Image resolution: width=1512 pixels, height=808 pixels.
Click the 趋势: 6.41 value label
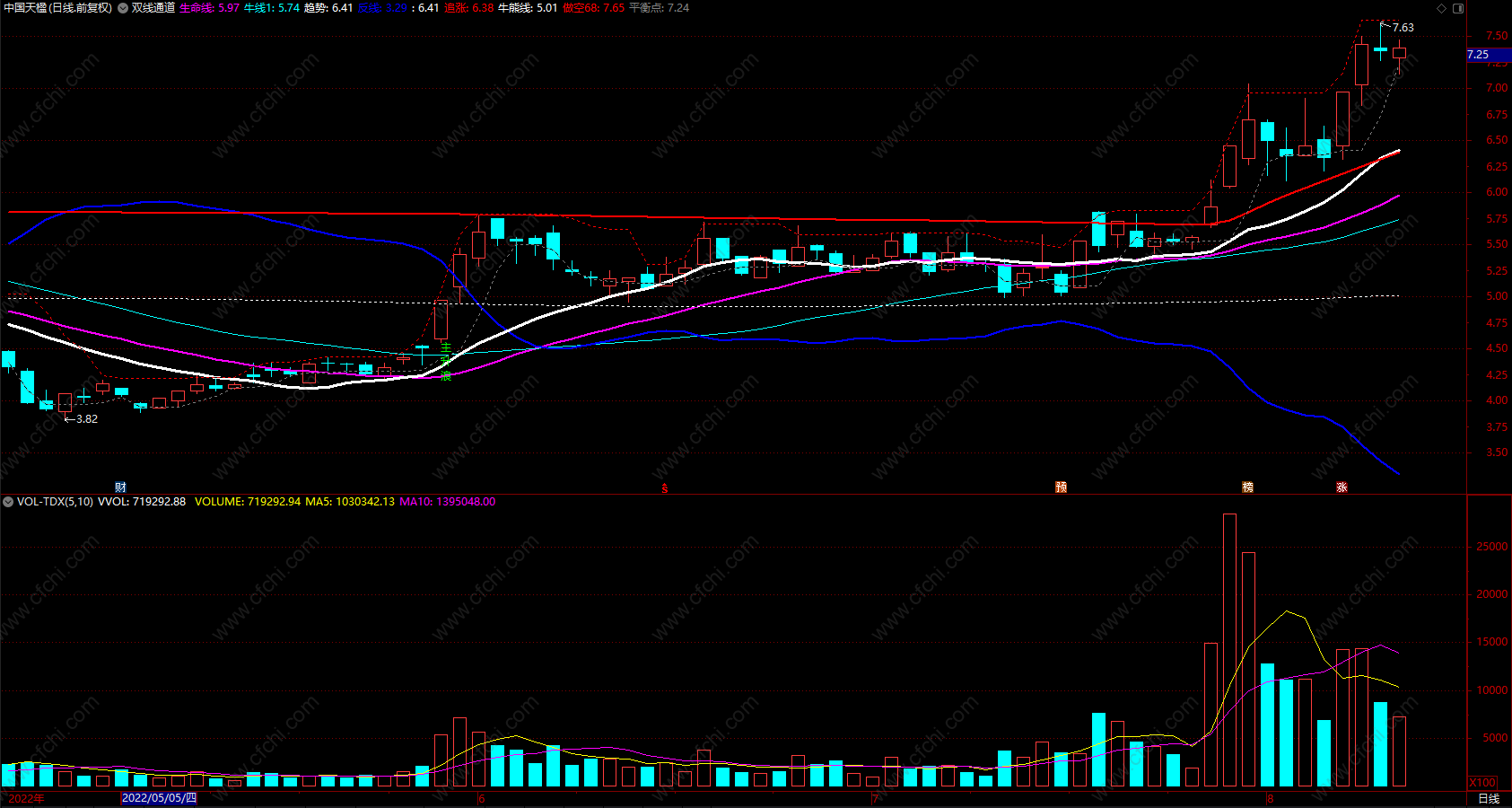[328, 8]
